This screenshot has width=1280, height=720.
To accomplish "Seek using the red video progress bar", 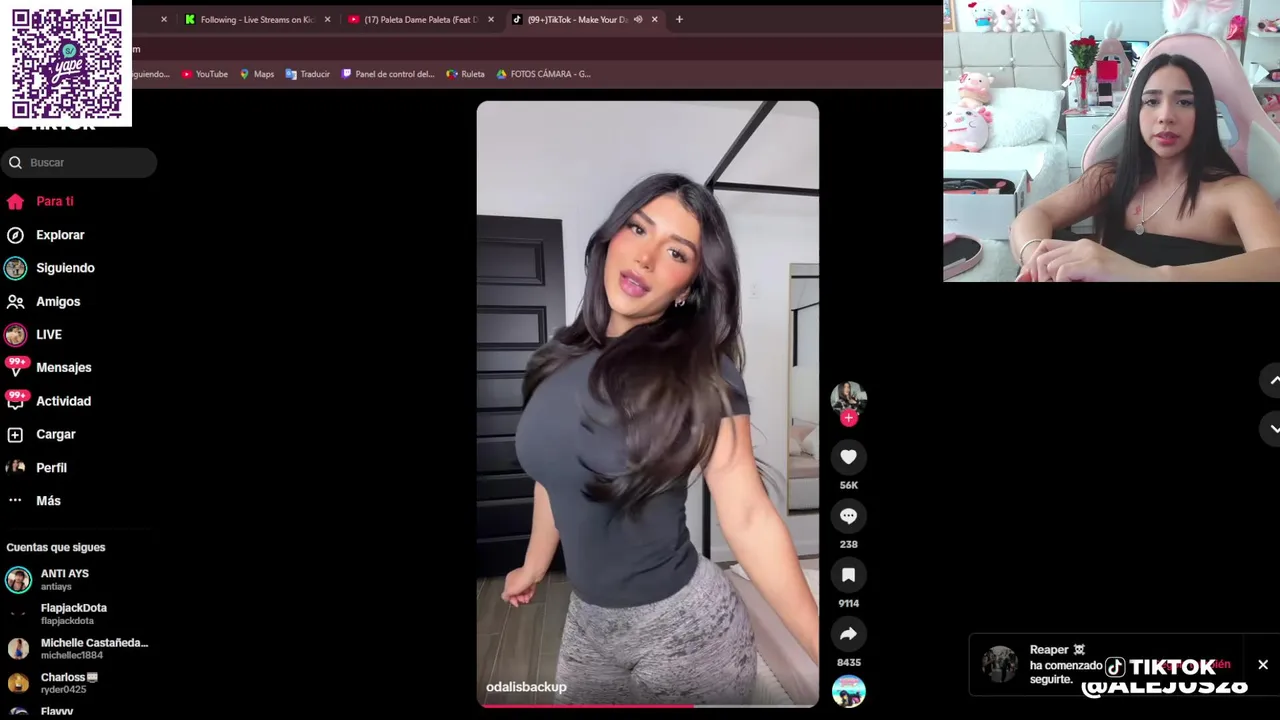I will click(647, 705).
